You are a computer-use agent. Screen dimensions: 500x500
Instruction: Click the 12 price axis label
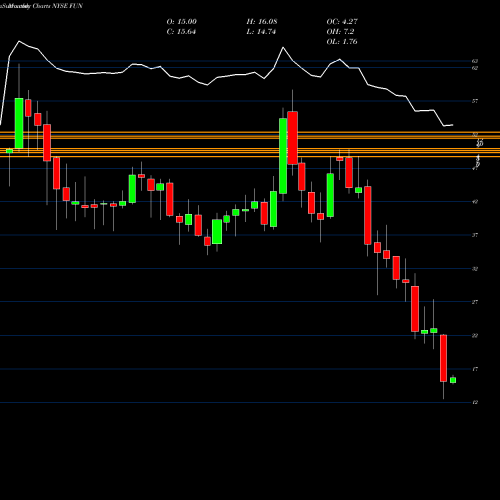tap(475, 402)
